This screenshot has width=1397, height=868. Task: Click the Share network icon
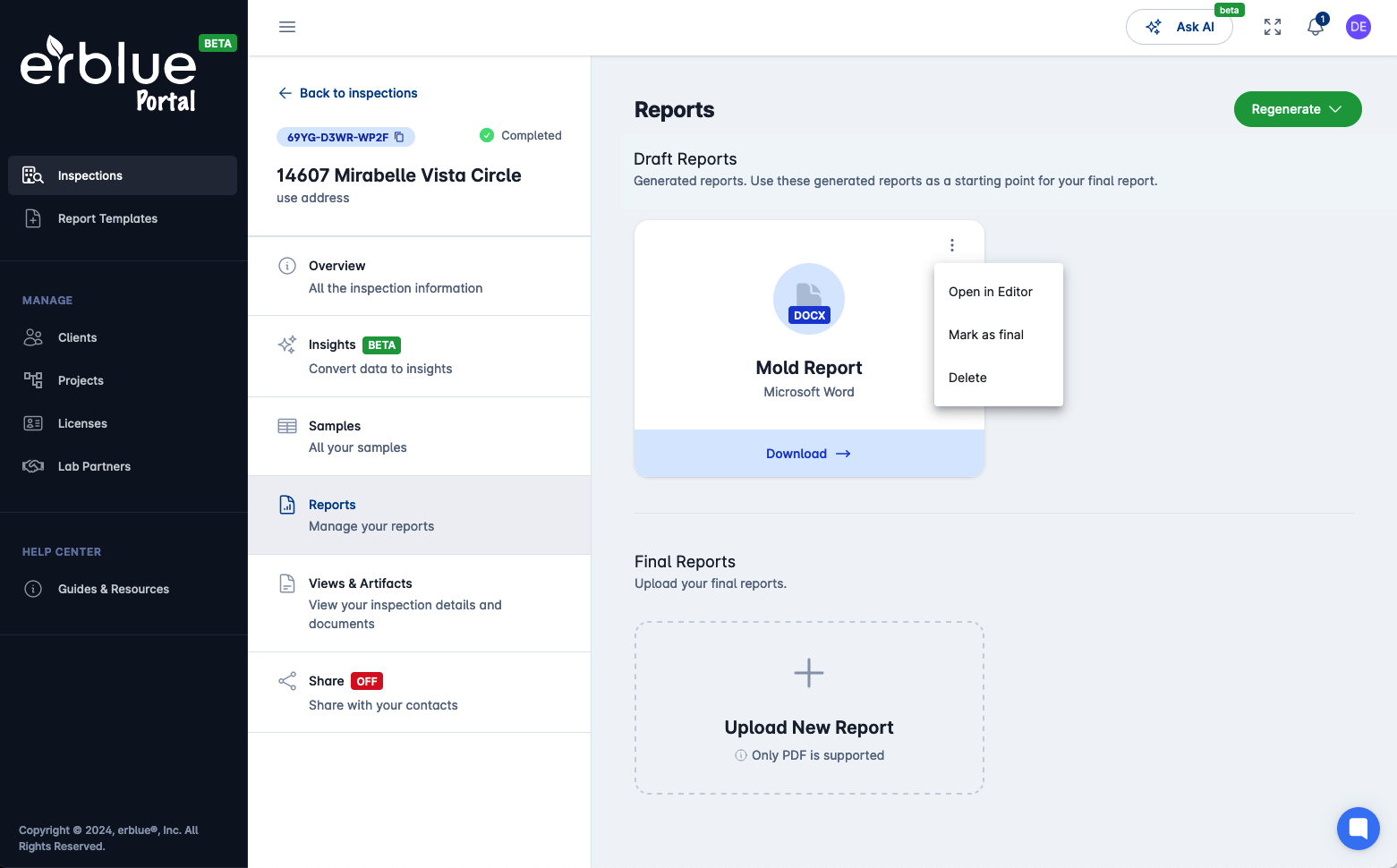(x=287, y=681)
